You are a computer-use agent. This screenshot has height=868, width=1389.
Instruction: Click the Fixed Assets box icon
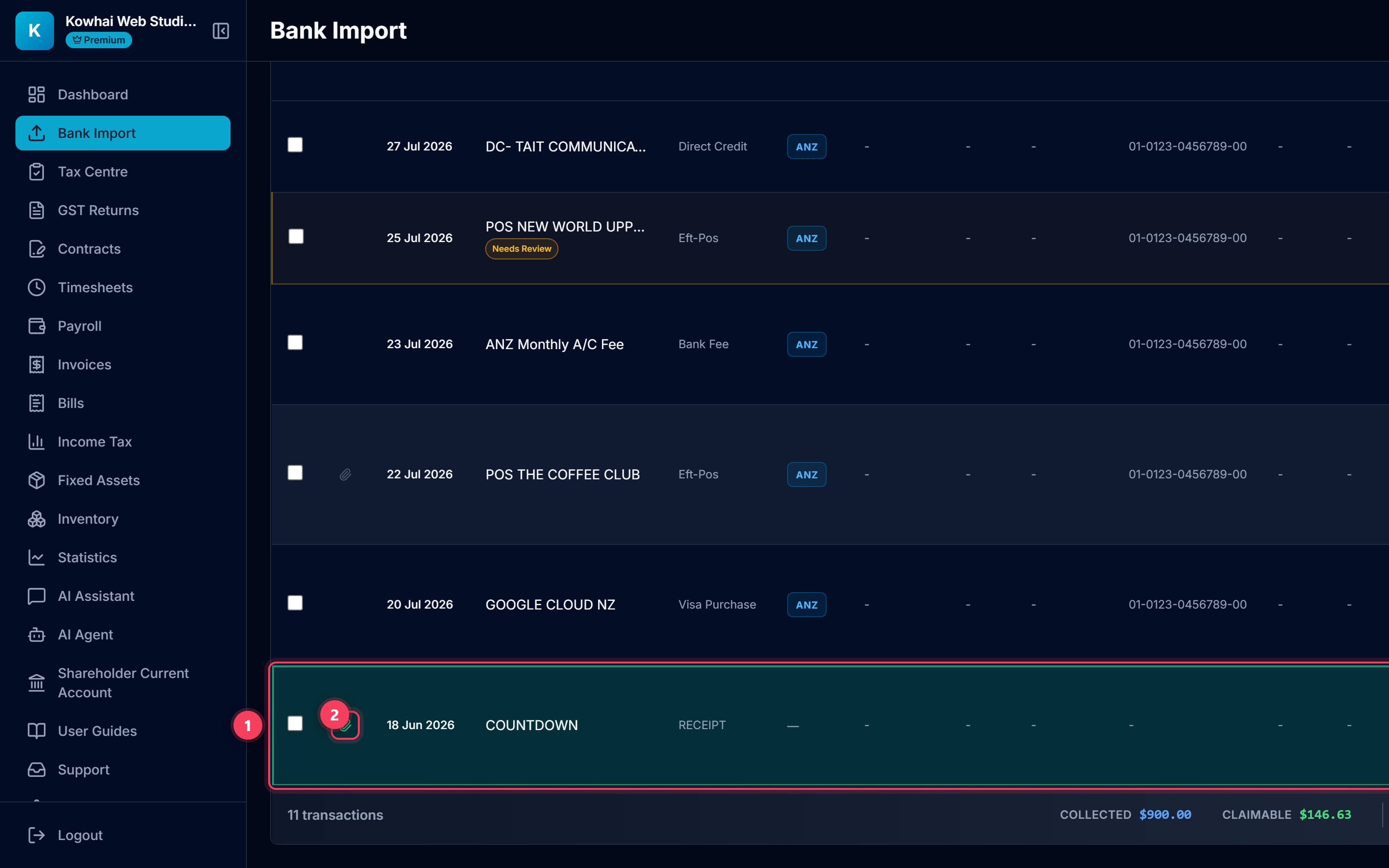click(x=37, y=480)
